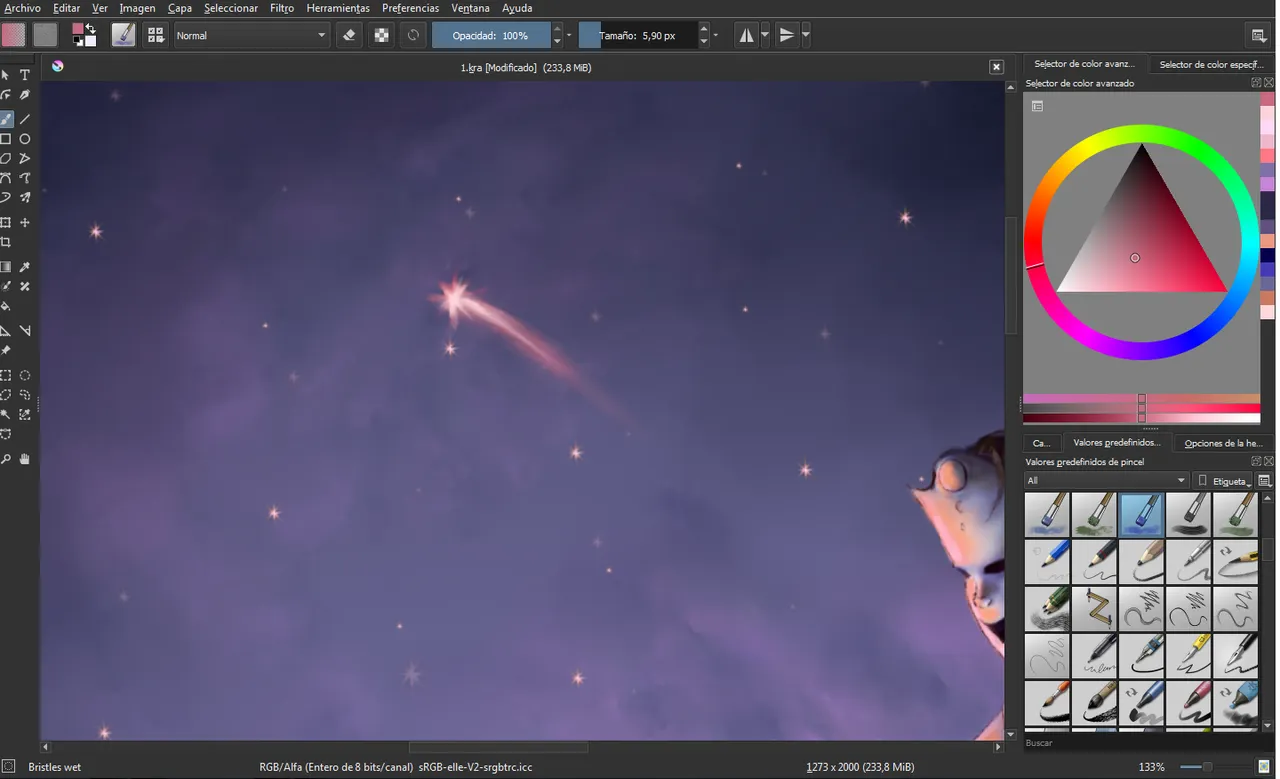Open the Preferencias menu

pos(410,8)
